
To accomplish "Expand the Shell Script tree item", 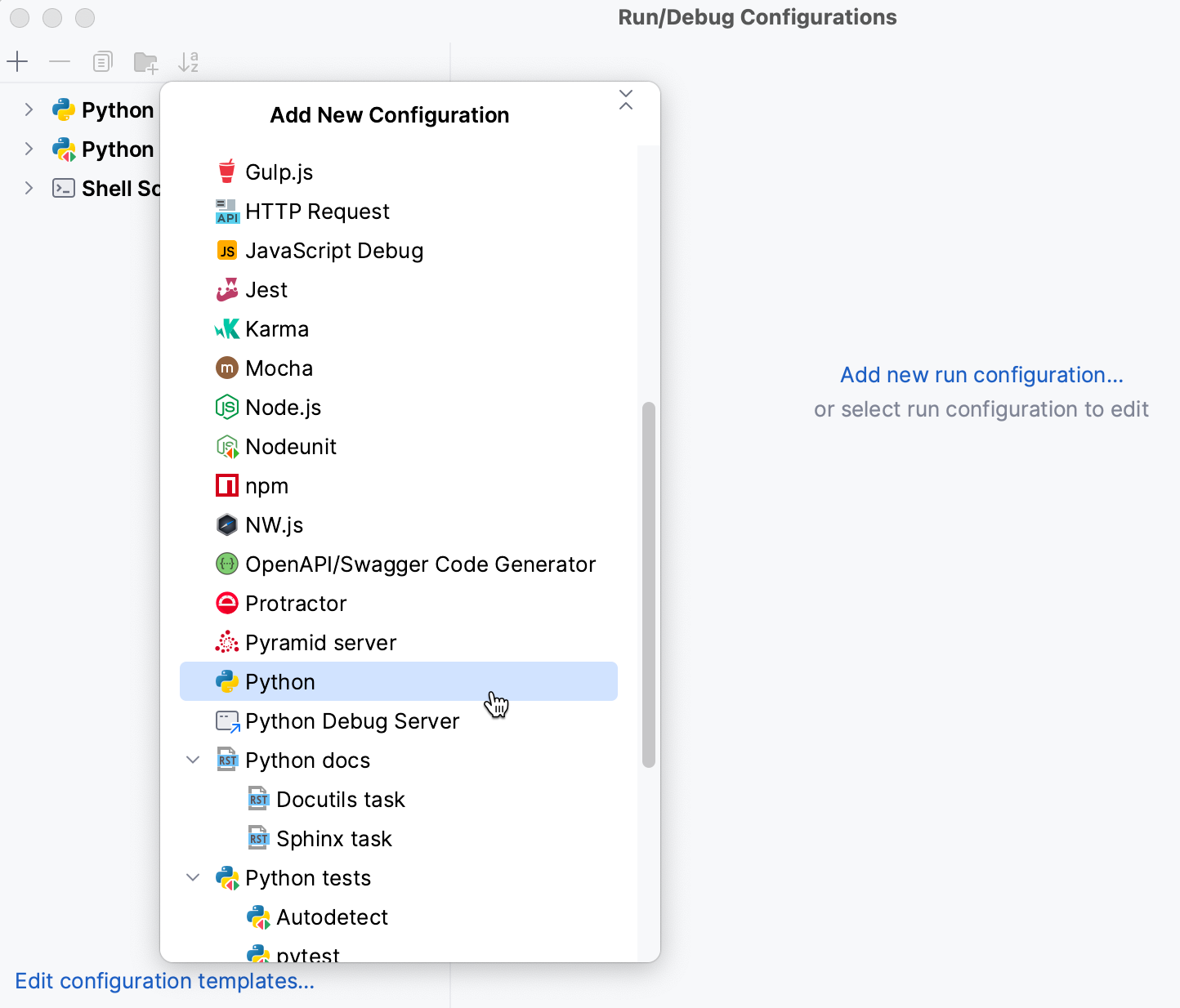I will 29,188.
